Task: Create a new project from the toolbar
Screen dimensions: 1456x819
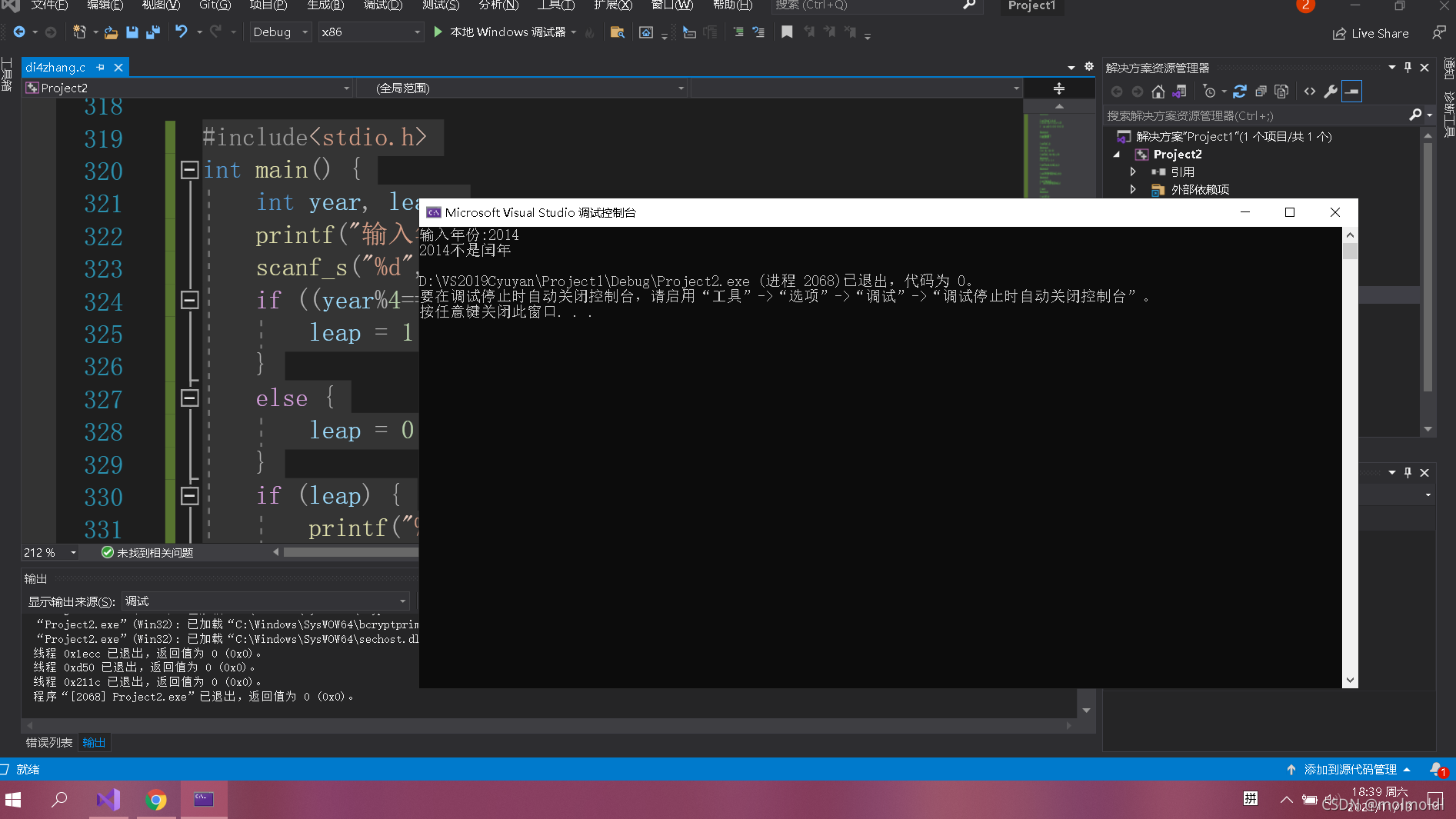Action: (79, 32)
